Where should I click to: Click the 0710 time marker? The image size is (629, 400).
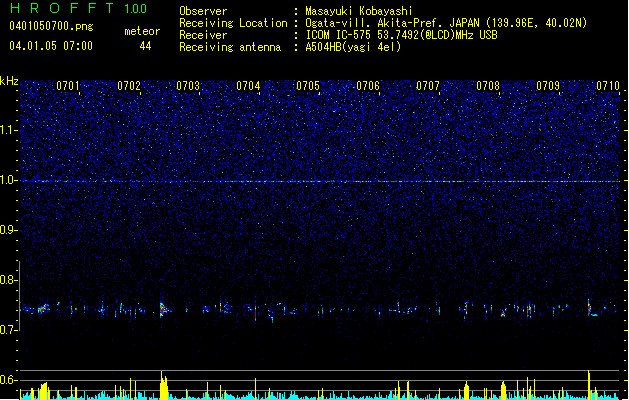[608, 86]
